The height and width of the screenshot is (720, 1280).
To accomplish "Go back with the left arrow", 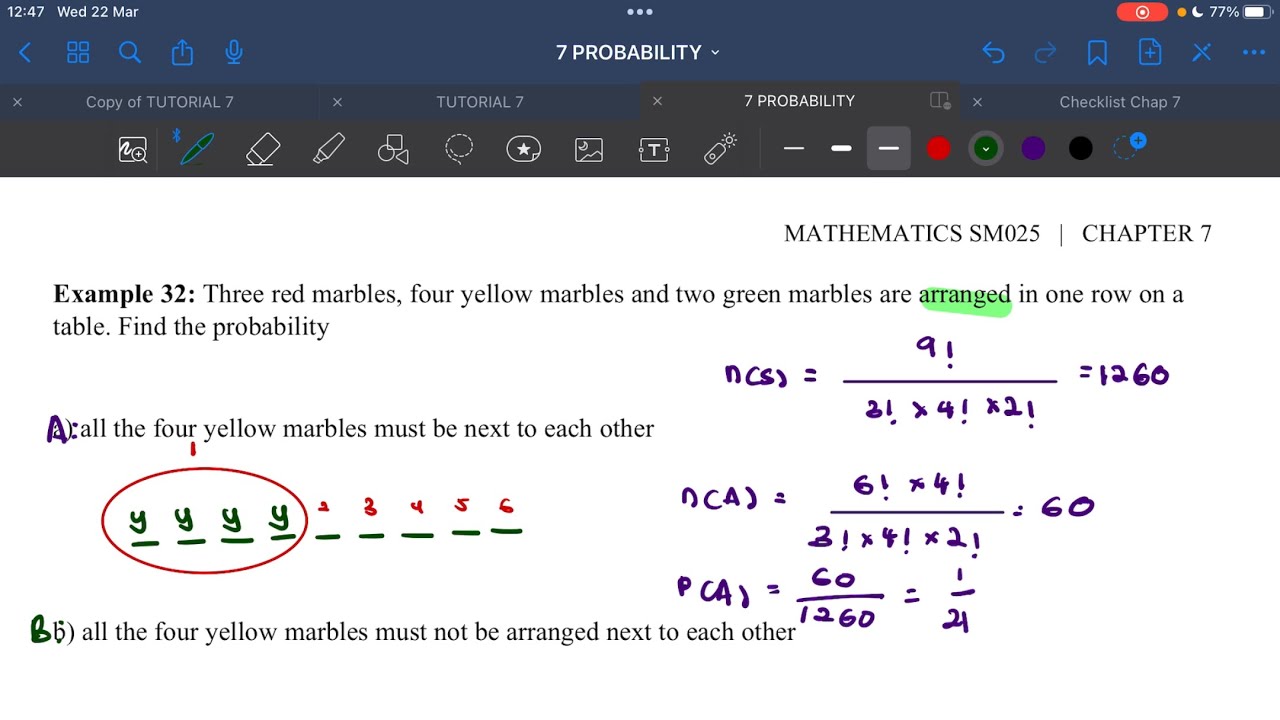I will [x=26, y=53].
